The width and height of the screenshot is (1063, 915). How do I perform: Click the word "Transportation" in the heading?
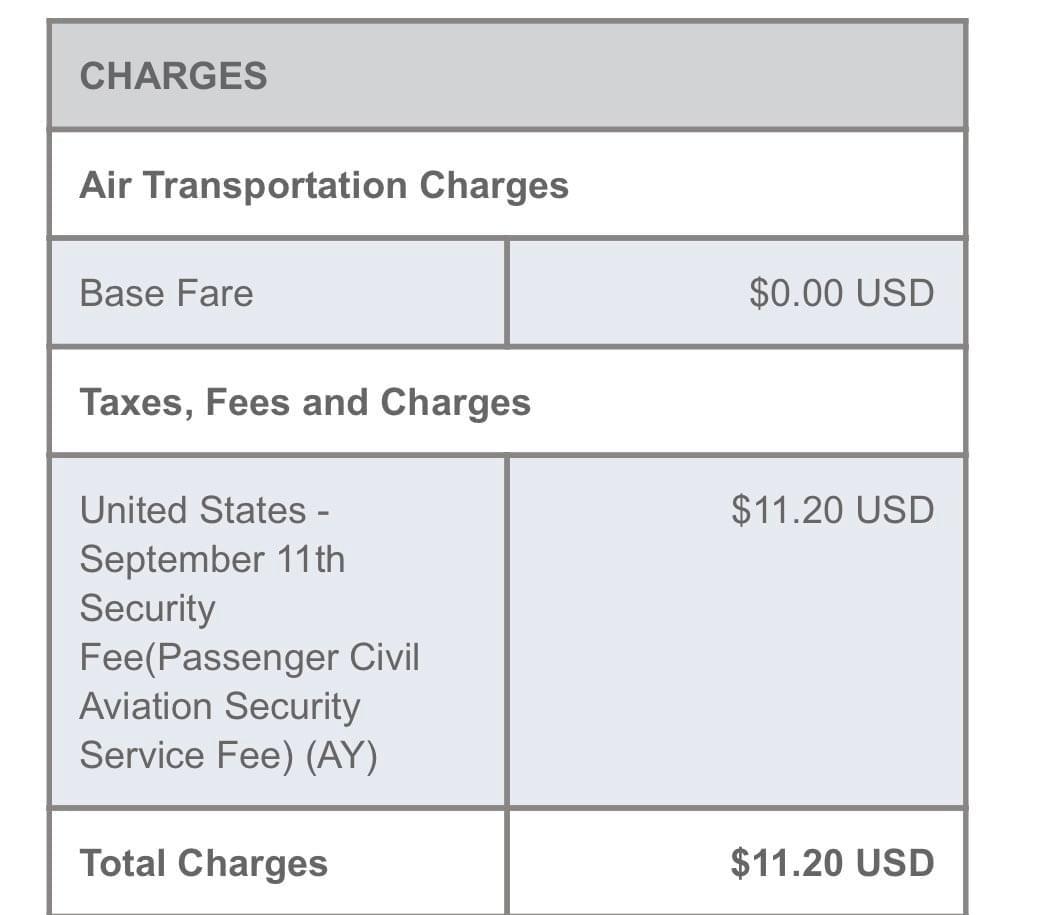coord(274,185)
